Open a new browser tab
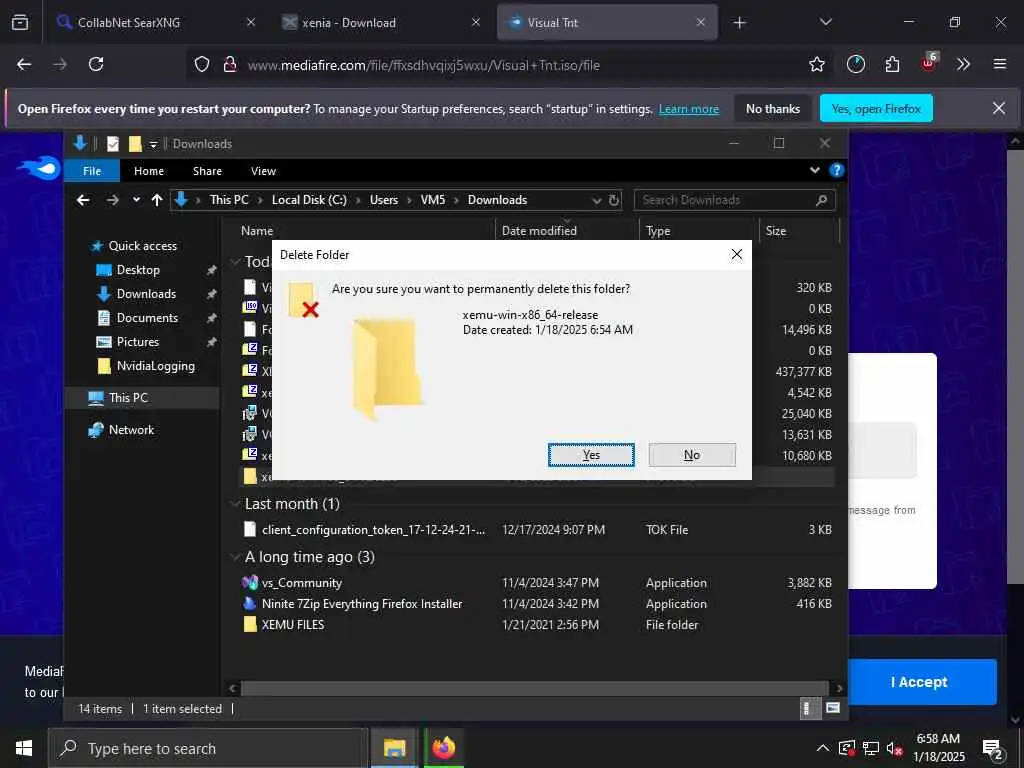 [x=739, y=23]
